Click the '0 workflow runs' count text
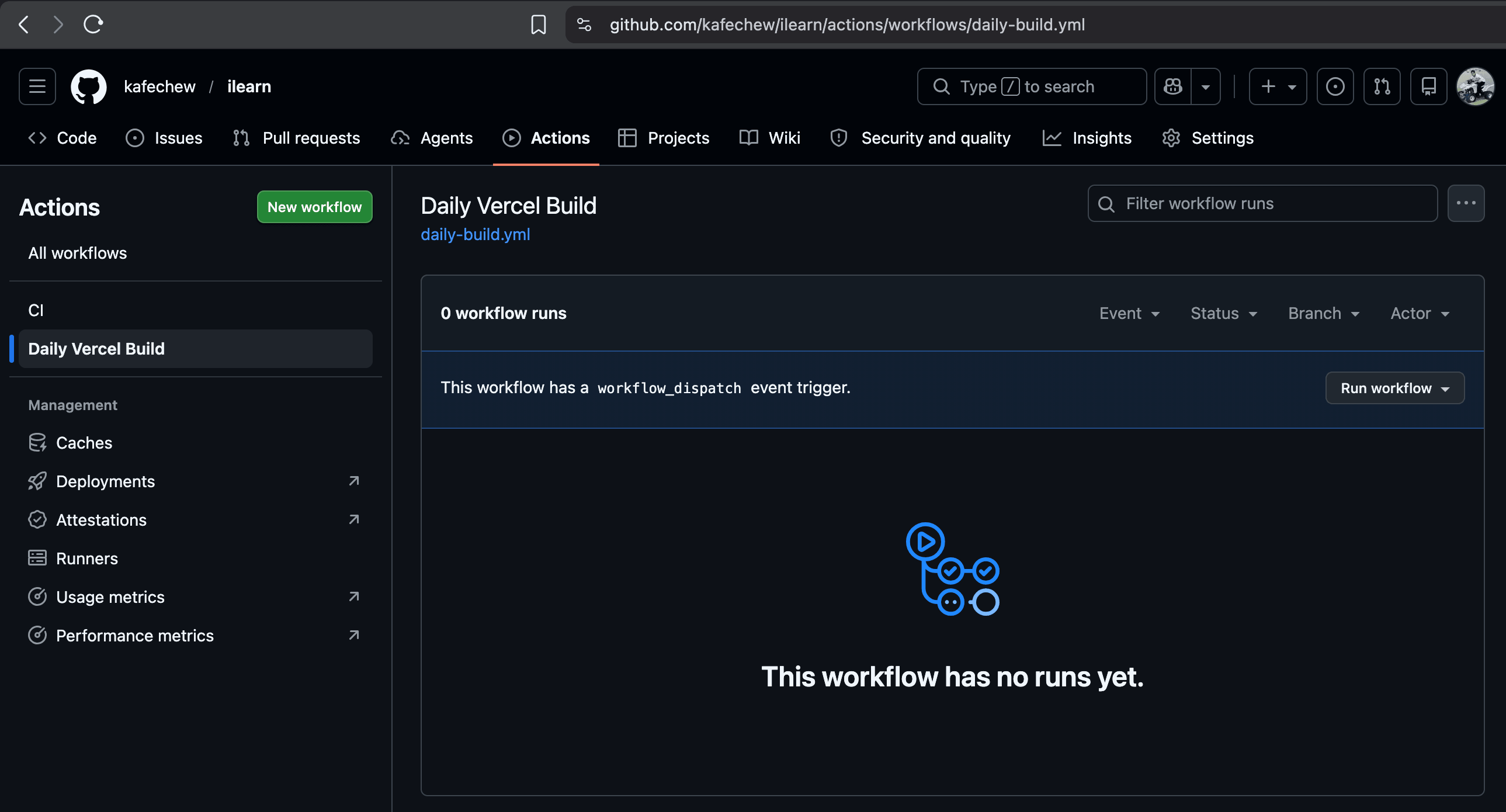The width and height of the screenshot is (1506, 812). point(504,313)
